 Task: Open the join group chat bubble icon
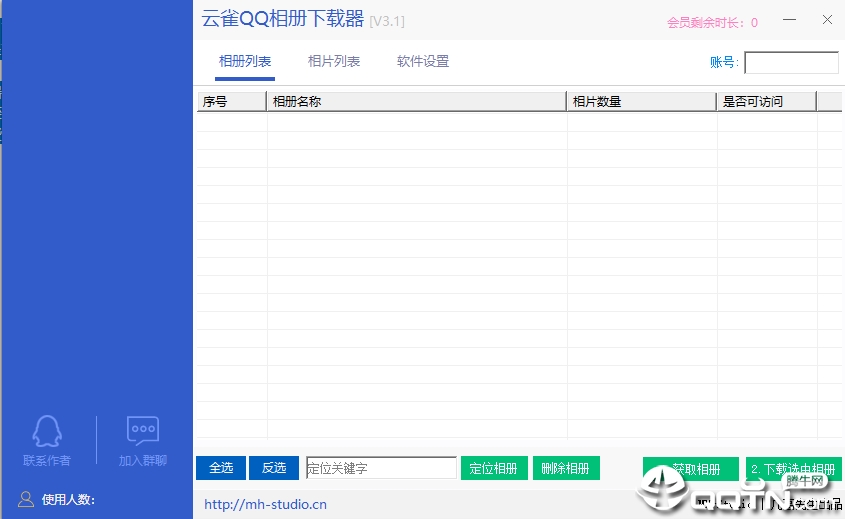point(143,431)
